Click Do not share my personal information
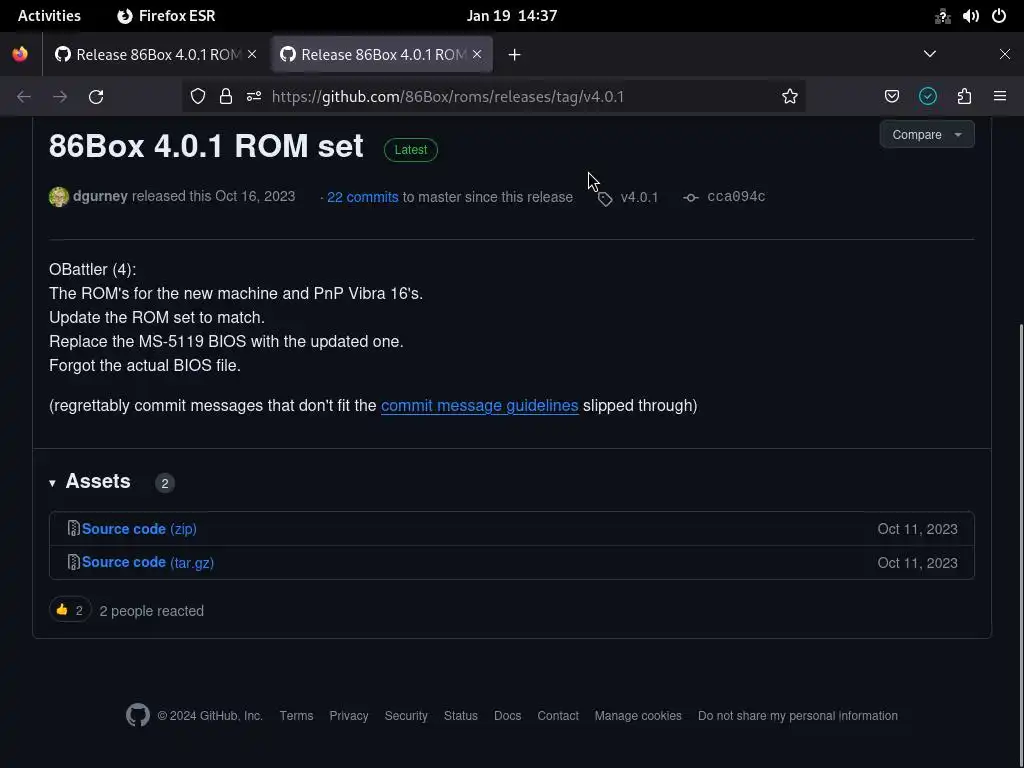Viewport: 1024px width, 768px height. point(797,716)
